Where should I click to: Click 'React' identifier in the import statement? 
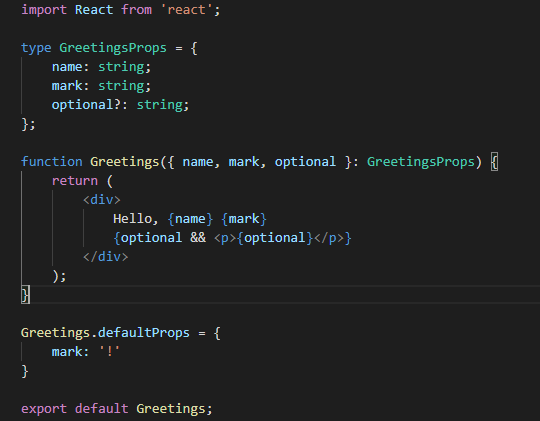point(94,10)
